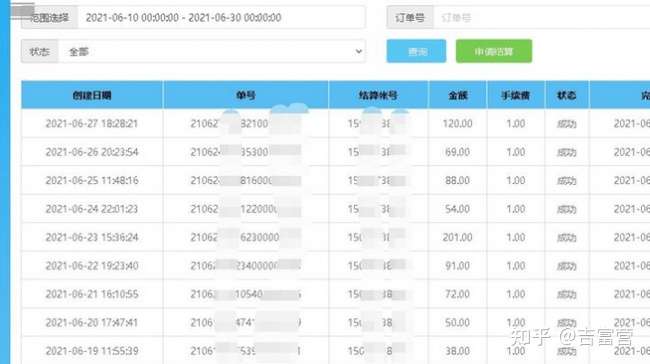Click the 订单号 label beside the order input
Viewport: 650px width, 364px height.
(x=410, y=17)
